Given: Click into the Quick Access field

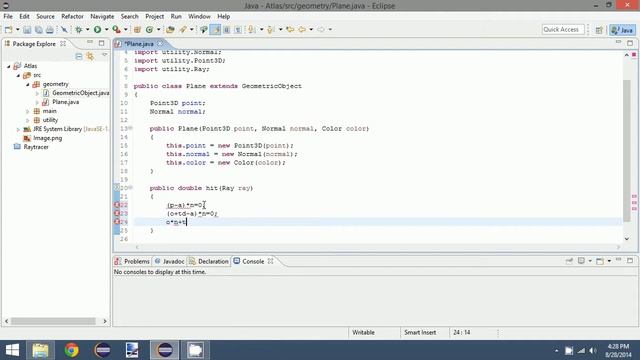Looking at the screenshot, I should [563, 29].
